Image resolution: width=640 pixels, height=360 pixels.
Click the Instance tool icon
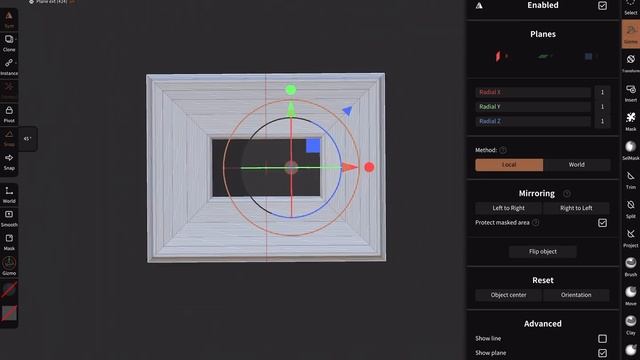9,66
